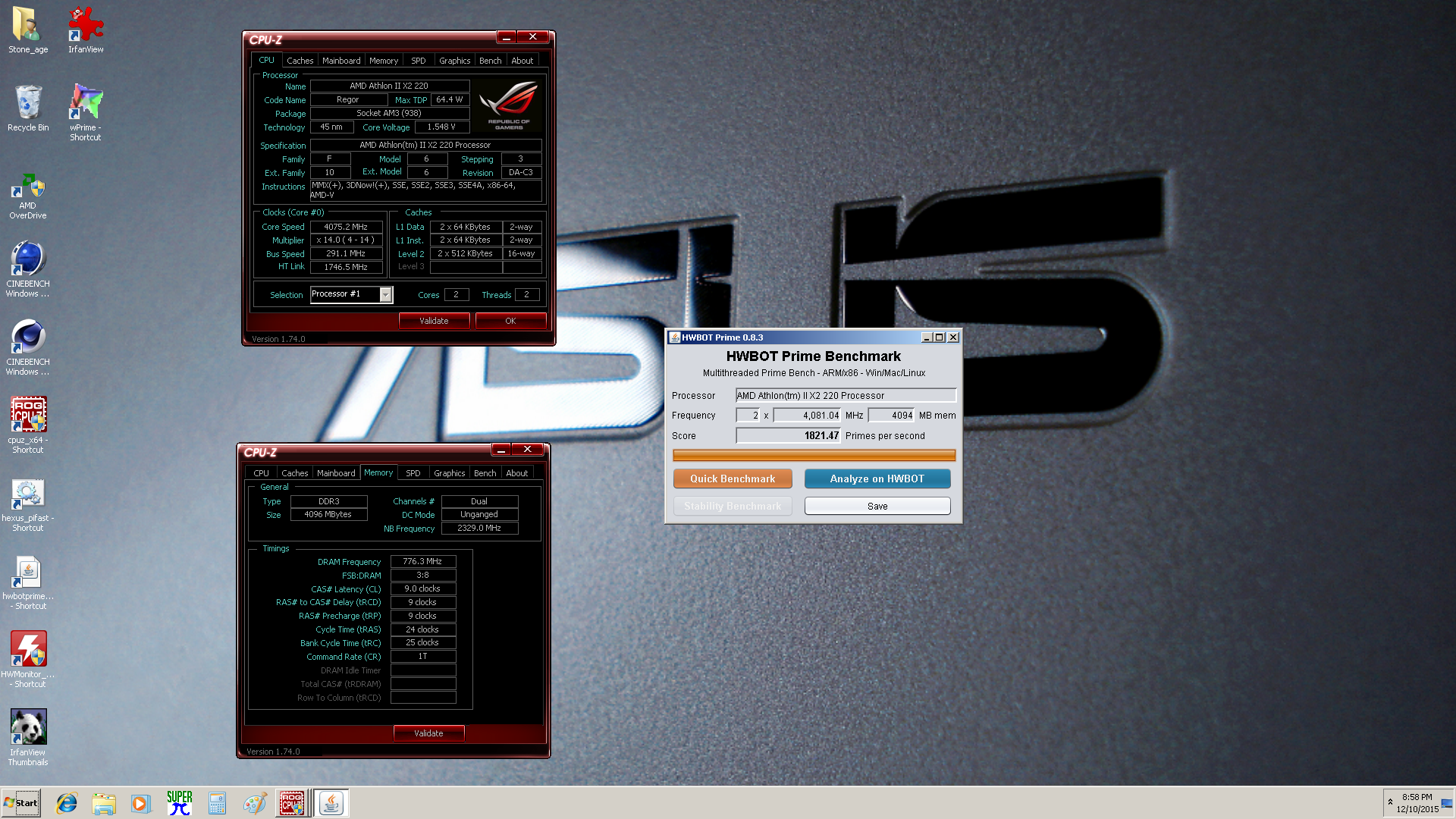This screenshot has height=819, width=1456.
Task: Click the Core Speed 4075.2 MHz value
Action: 346,227
